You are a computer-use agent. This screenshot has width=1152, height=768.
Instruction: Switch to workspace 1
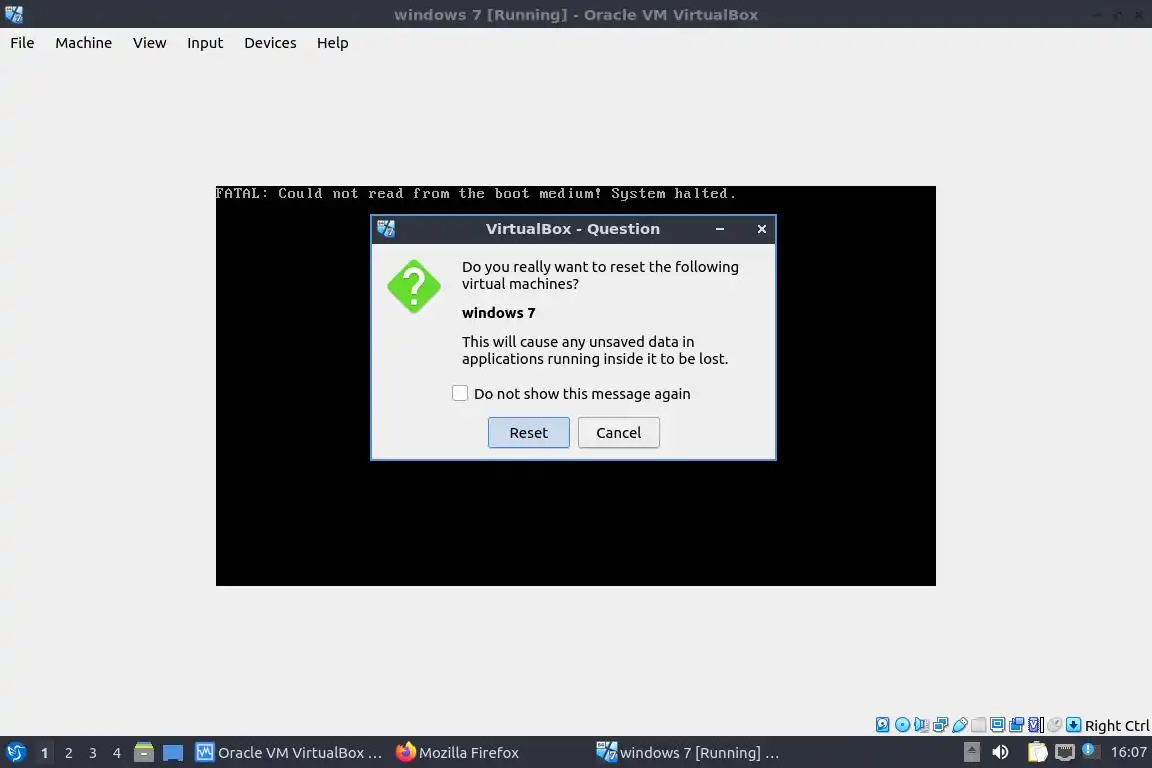44,753
